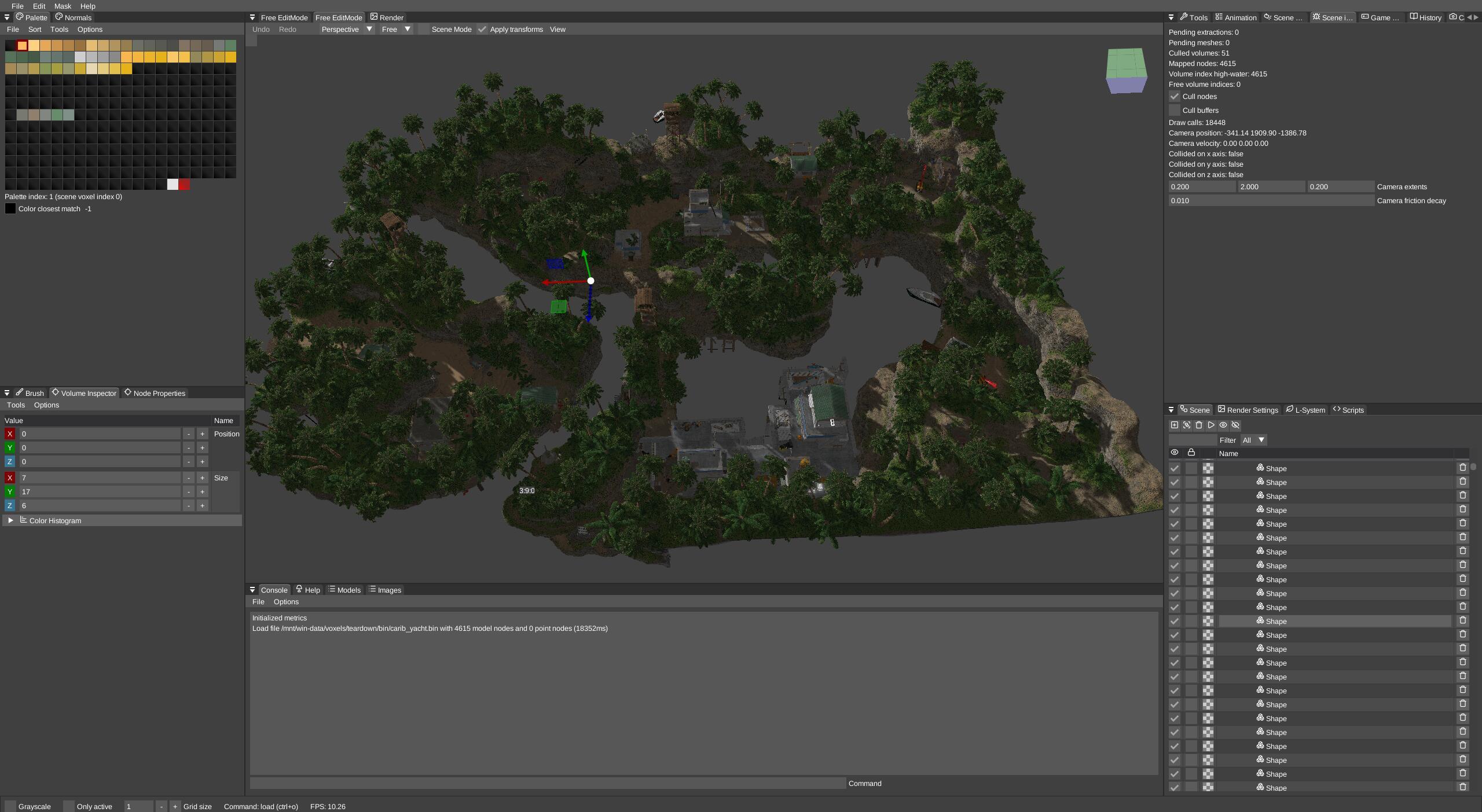Viewport: 1482px width, 812px height.
Task: Click the blue plane handle of the gizmo
Action: tap(555, 264)
